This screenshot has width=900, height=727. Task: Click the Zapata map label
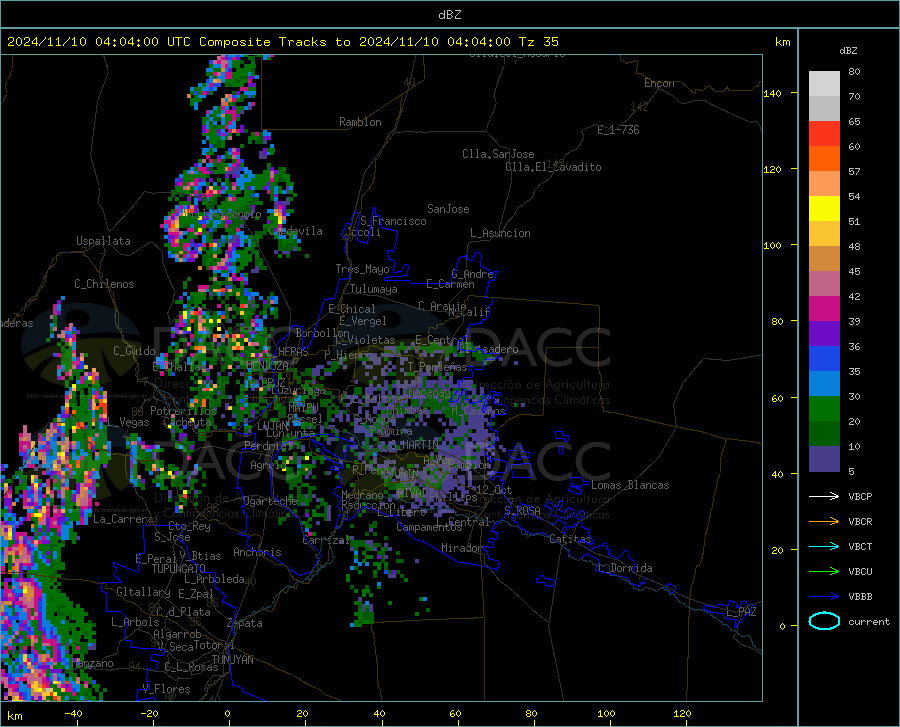click(x=245, y=623)
